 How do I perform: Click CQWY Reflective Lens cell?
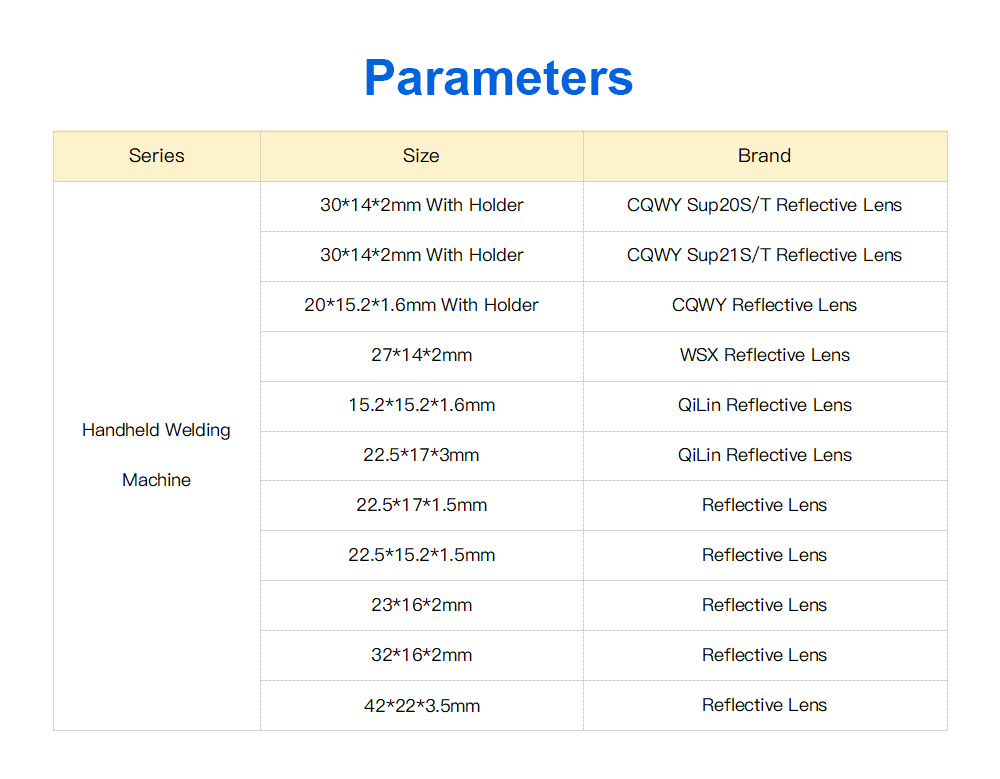(765, 305)
